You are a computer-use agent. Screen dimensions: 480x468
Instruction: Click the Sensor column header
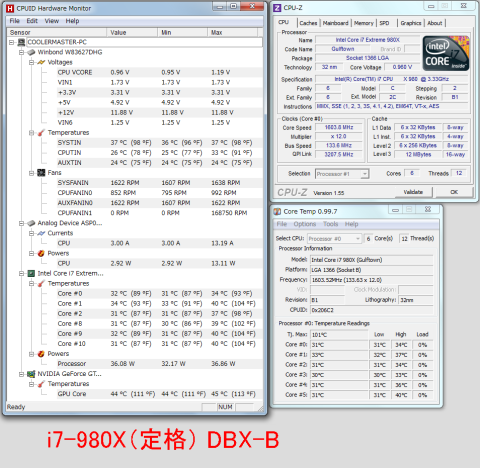point(57,32)
